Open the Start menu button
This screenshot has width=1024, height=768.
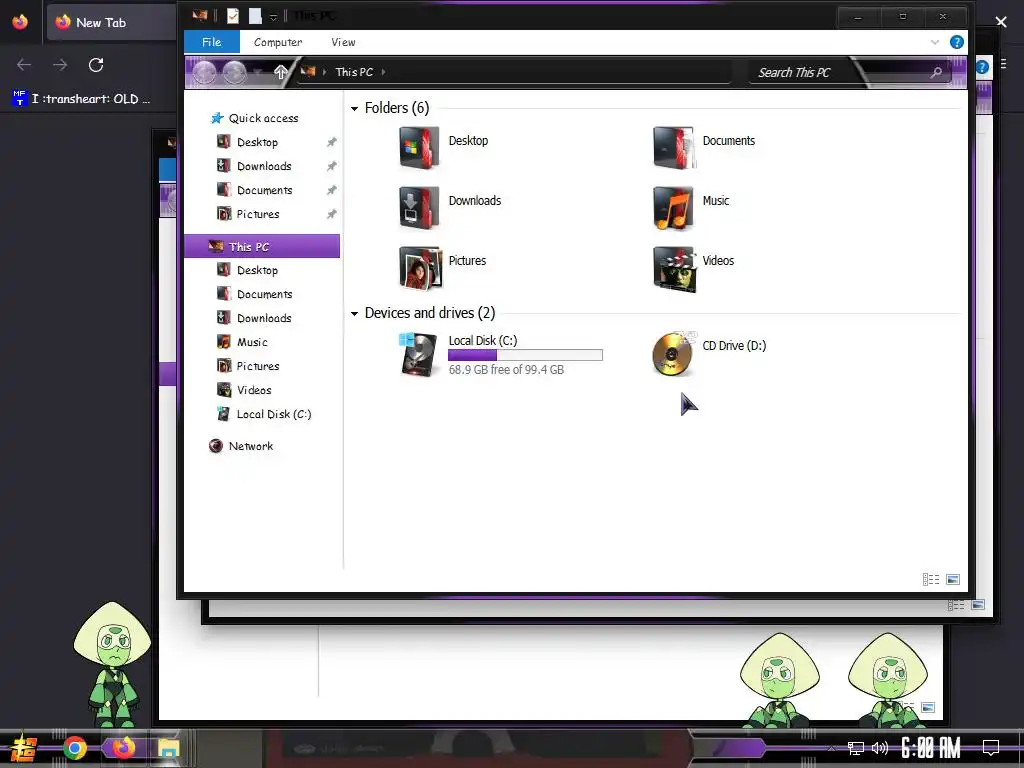click(x=24, y=748)
